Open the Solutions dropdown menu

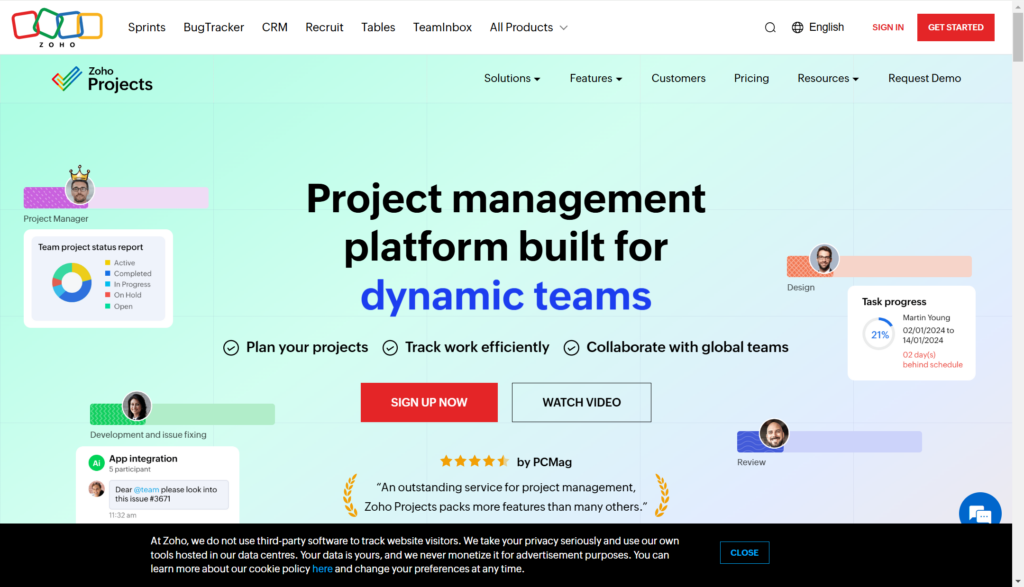tap(512, 78)
